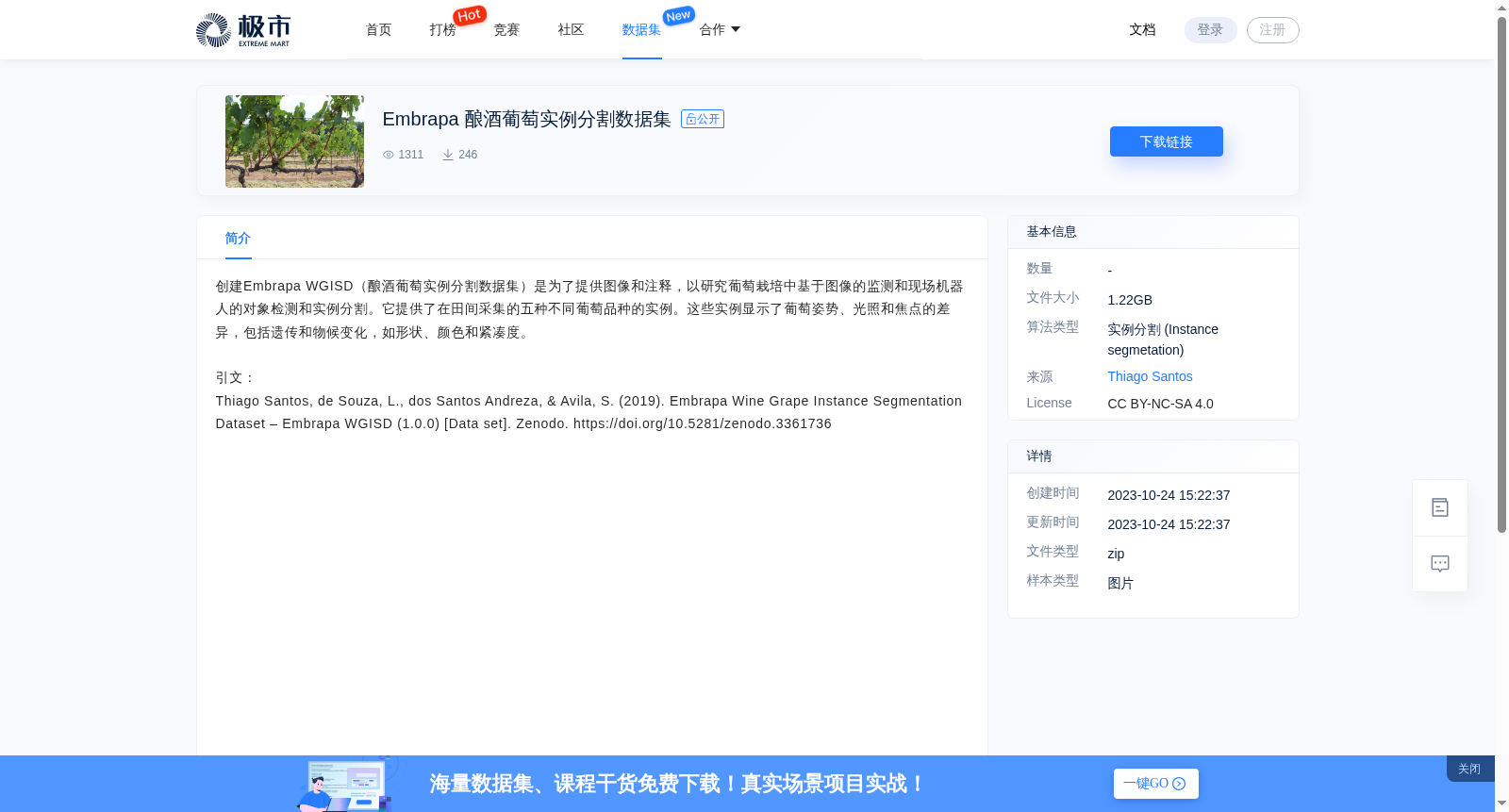Click the download count icon showing 246
The width and height of the screenshot is (1509, 812).
pos(448,155)
